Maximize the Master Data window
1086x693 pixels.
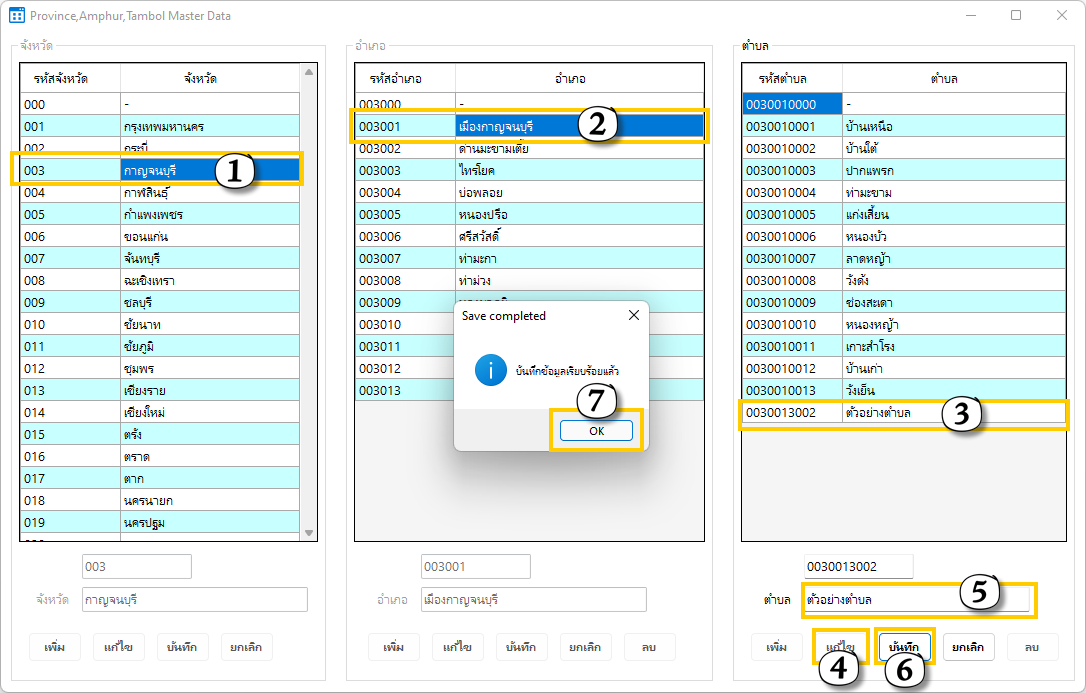pos(1016,15)
